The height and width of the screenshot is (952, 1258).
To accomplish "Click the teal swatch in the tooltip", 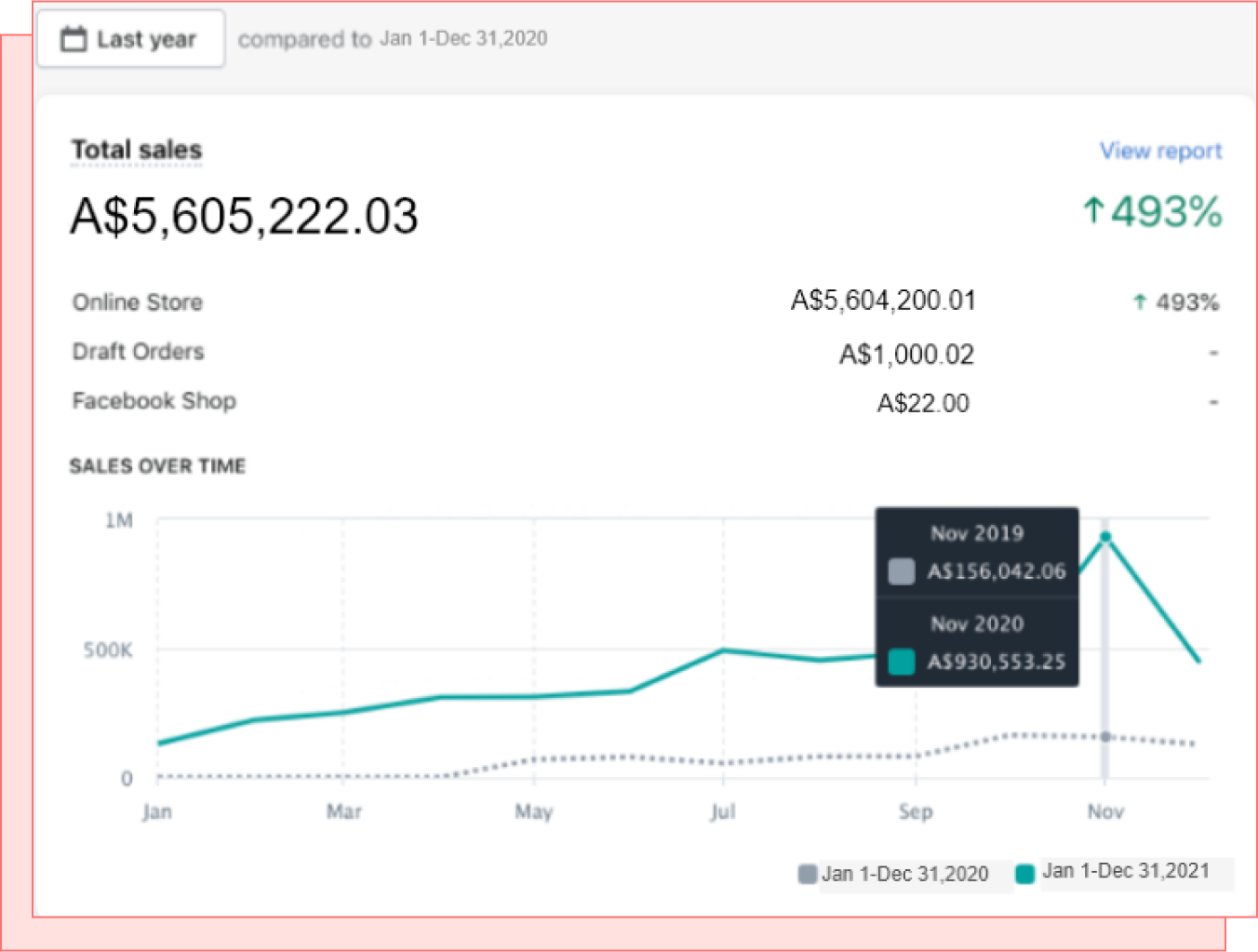I will pos(902,662).
